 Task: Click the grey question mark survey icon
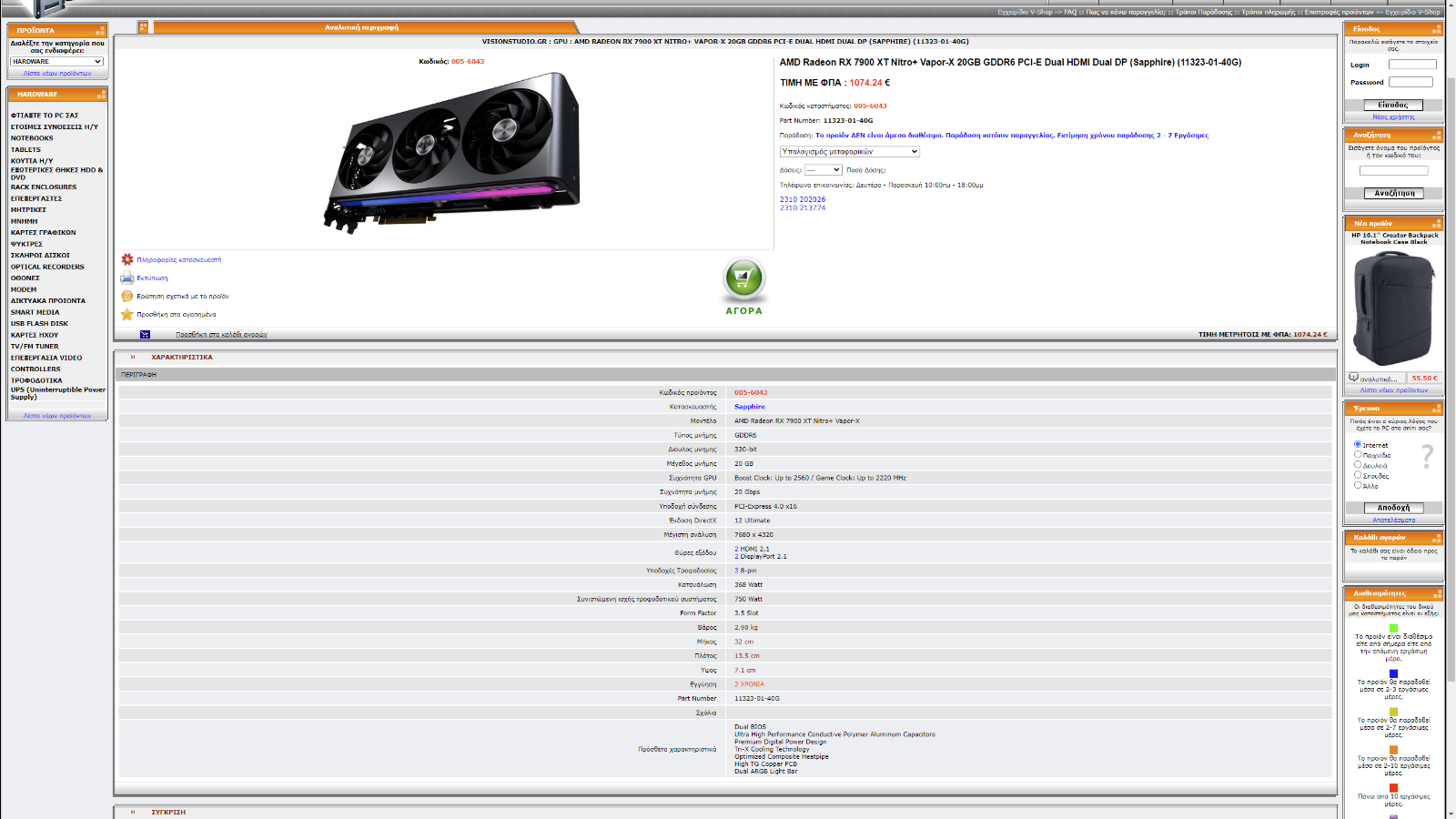1427,456
